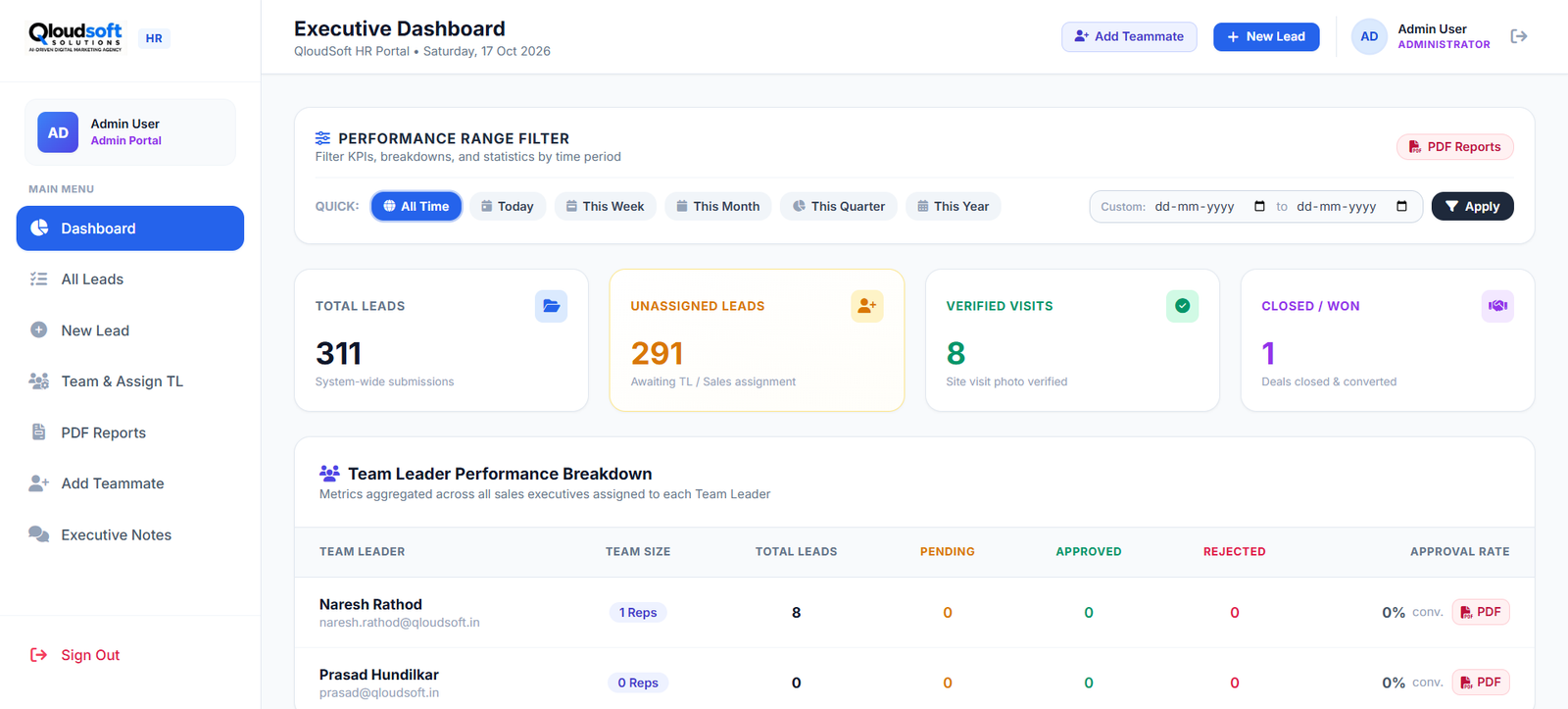The width and height of the screenshot is (1568, 709).
Task: Click the email prasad@qloudsoft.in
Action: [x=378, y=693]
